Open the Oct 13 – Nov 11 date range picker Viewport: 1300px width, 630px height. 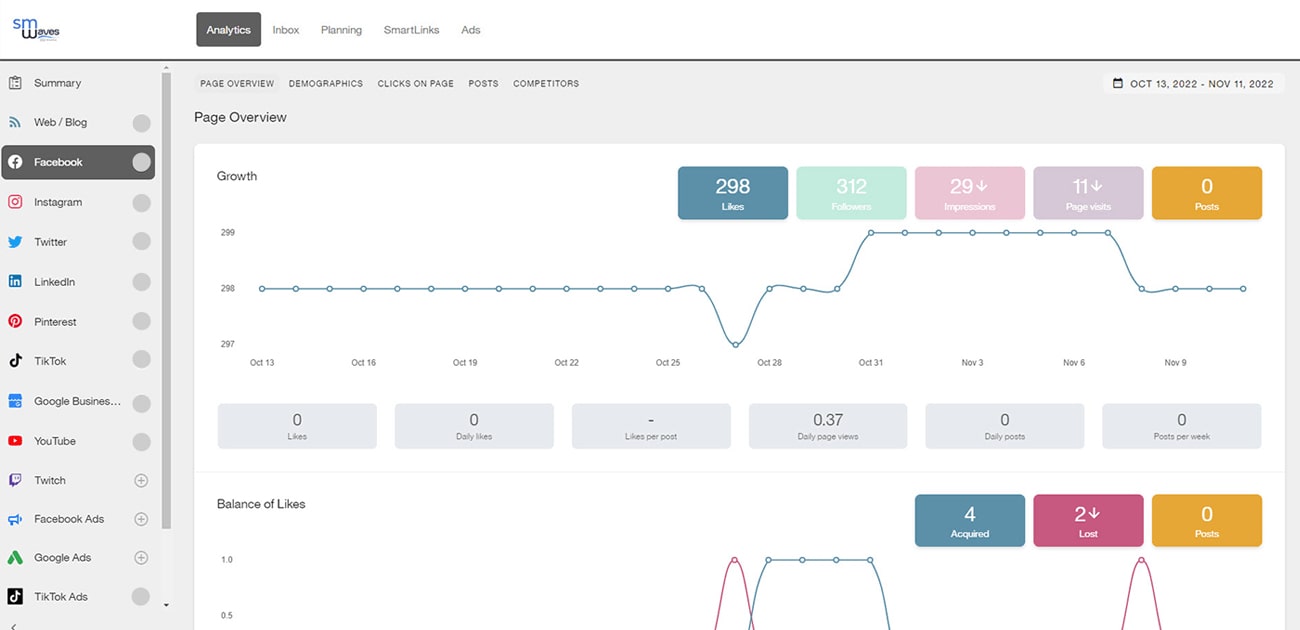tap(1194, 84)
